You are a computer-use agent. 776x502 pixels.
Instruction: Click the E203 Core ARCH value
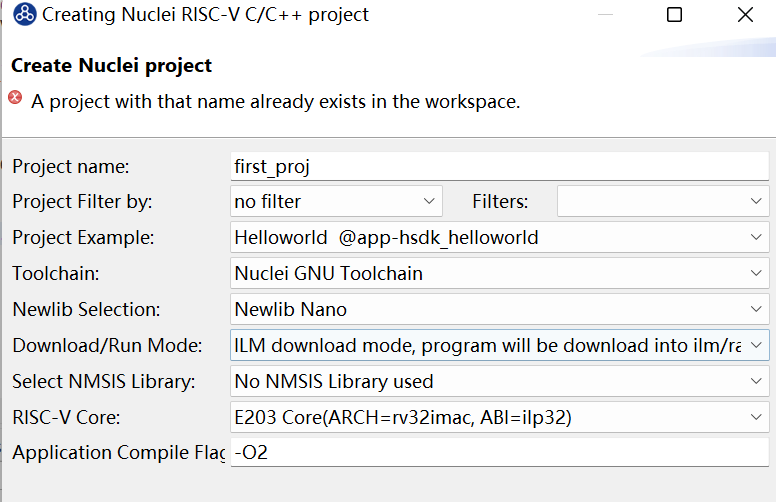coord(403,417)
